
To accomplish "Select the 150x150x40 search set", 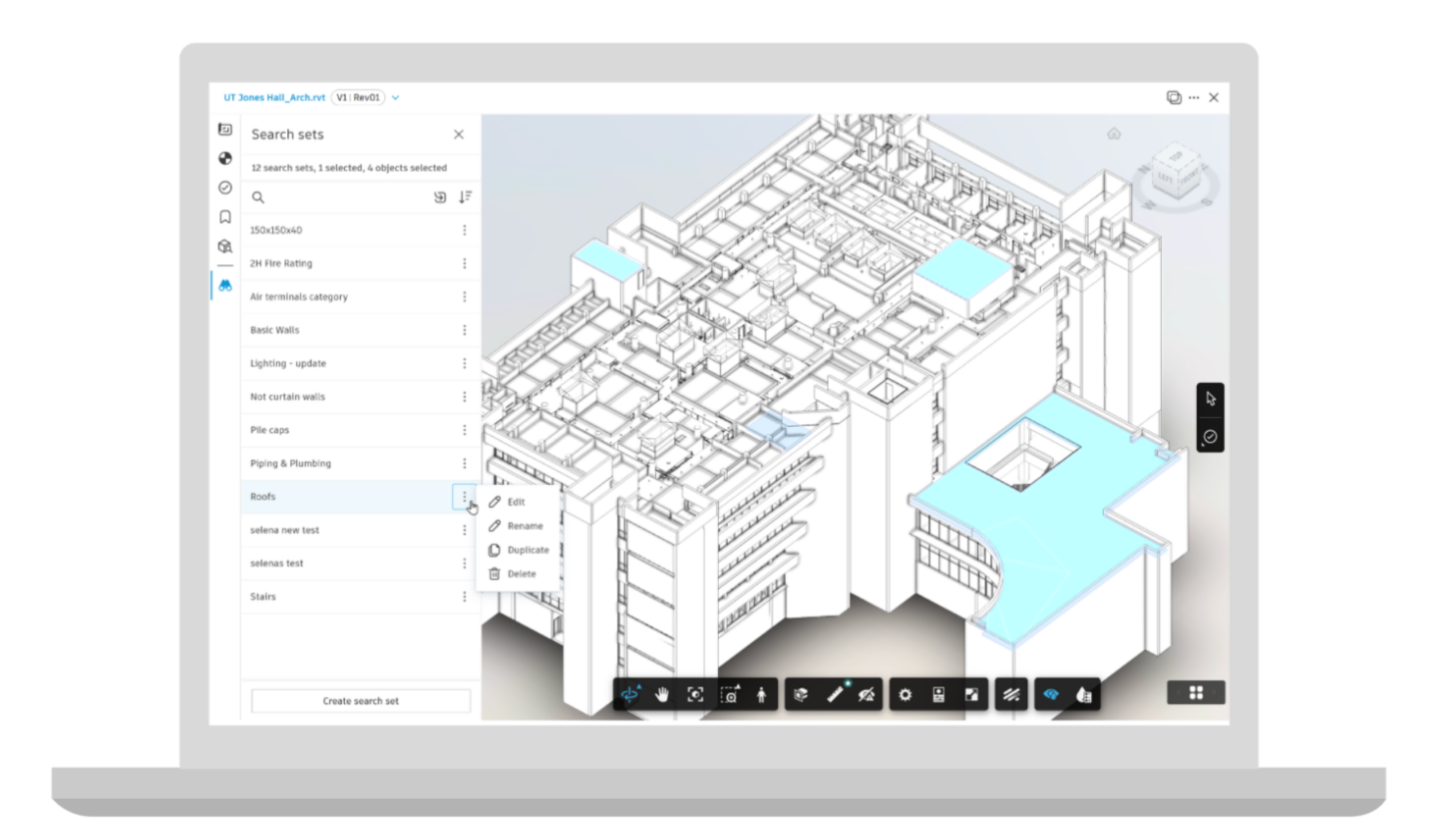I will coord(360,230).
